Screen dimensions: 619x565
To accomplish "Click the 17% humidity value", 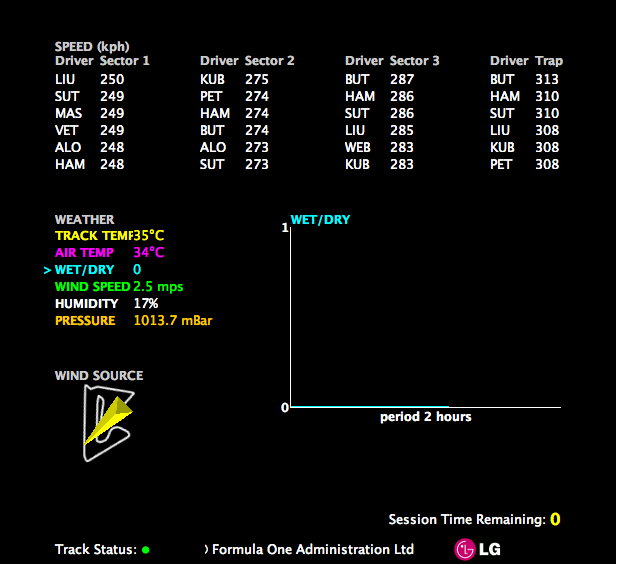I will pyautogui.click(x=146, y=304).
